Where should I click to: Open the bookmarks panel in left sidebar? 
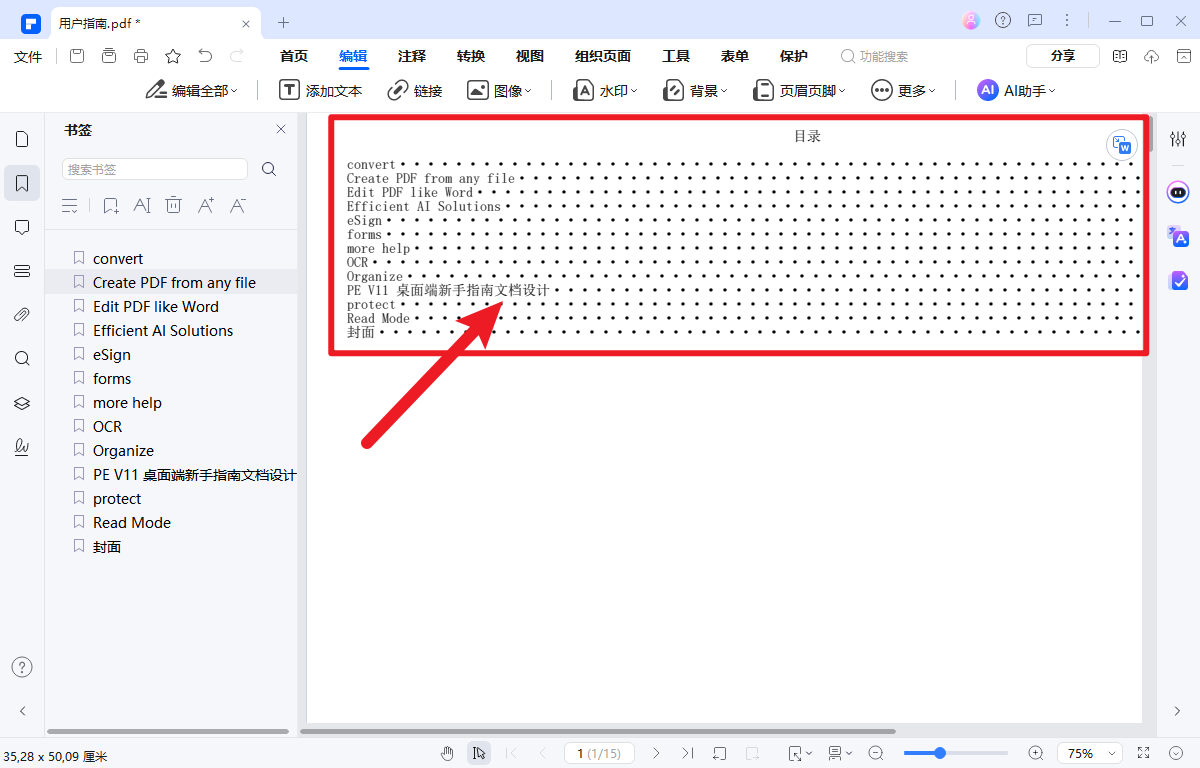22,183
